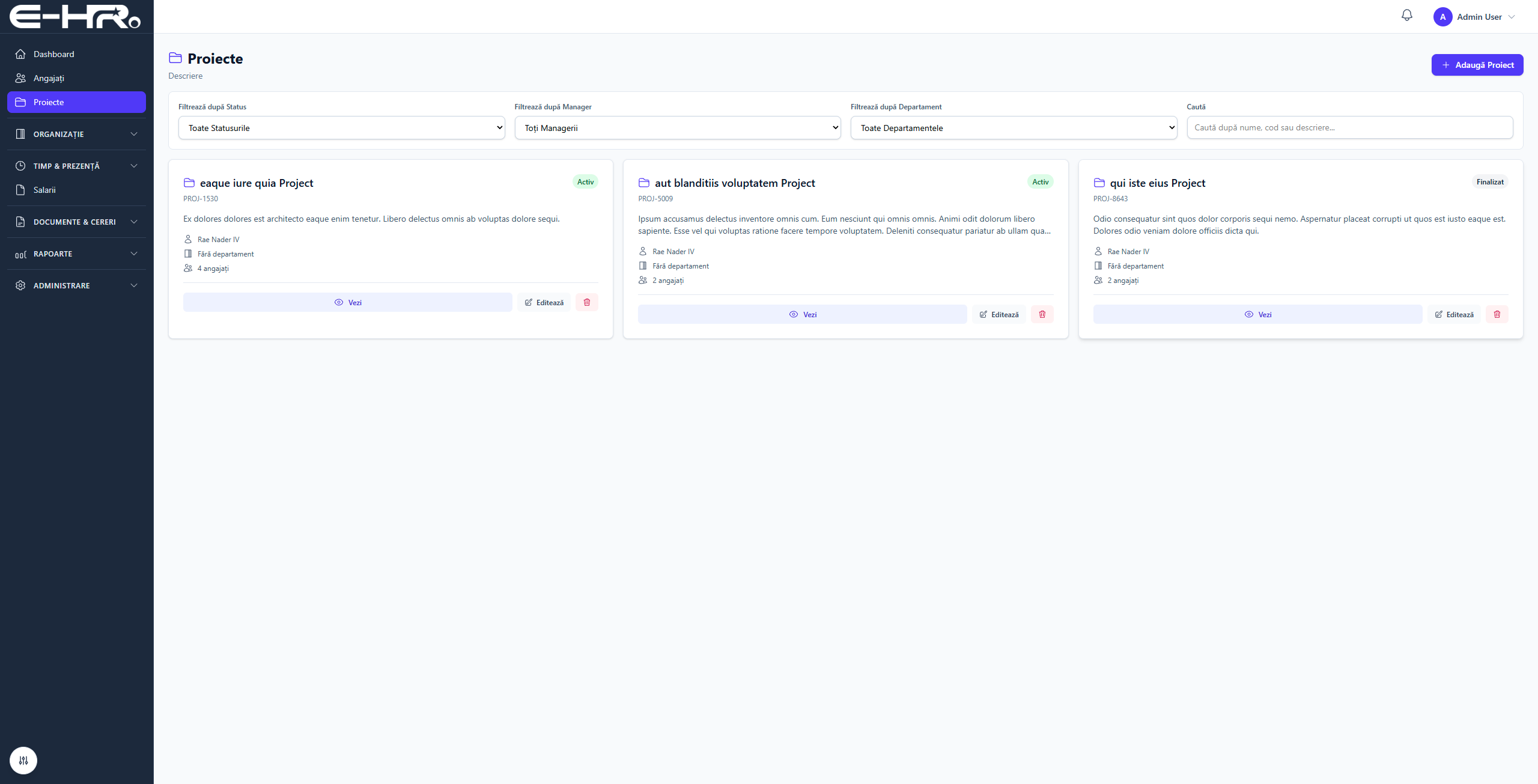Open the ADMINISTRARE sidebar section label

tap(61, 285)
